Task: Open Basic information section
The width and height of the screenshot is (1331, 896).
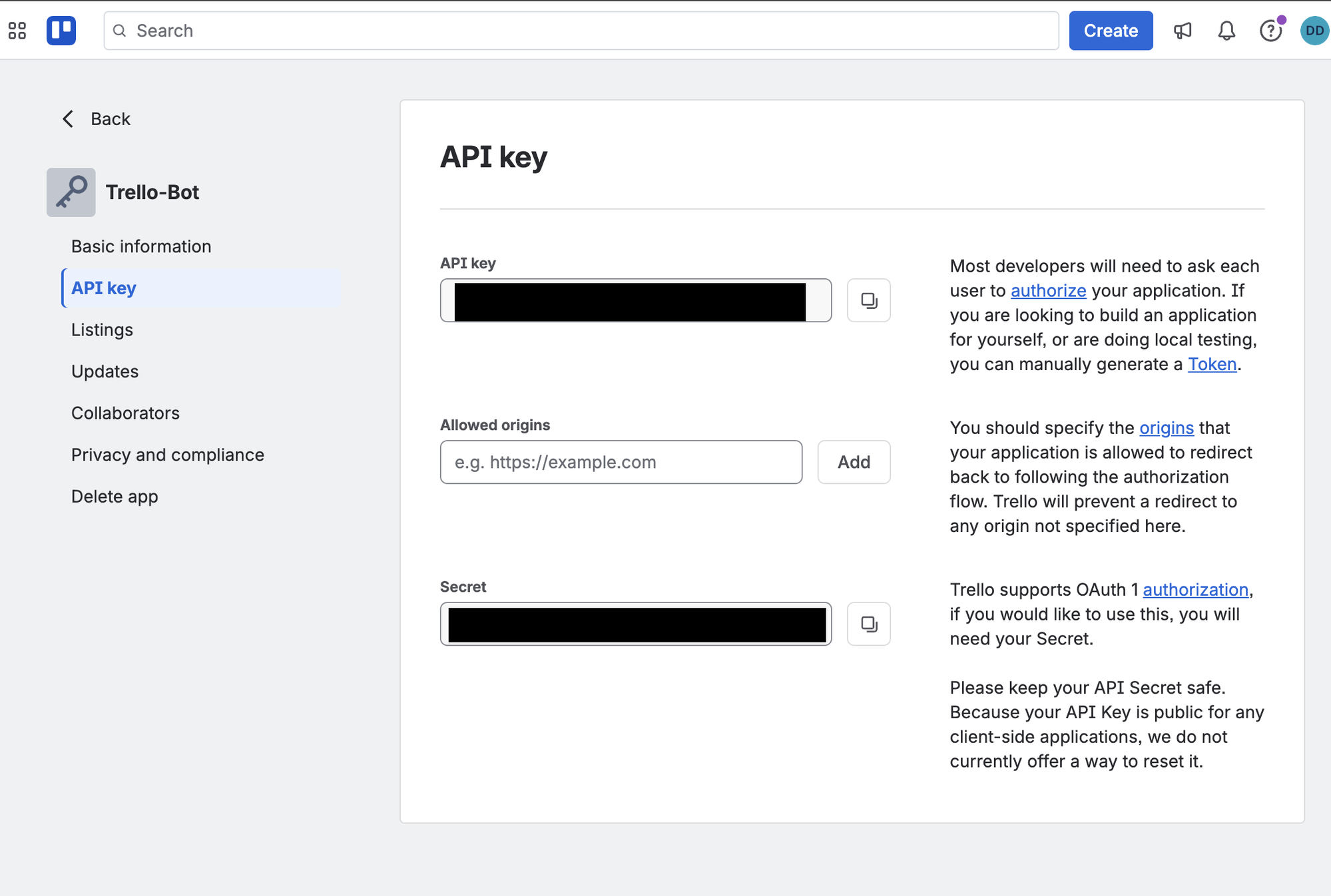Action: point(141,246)
